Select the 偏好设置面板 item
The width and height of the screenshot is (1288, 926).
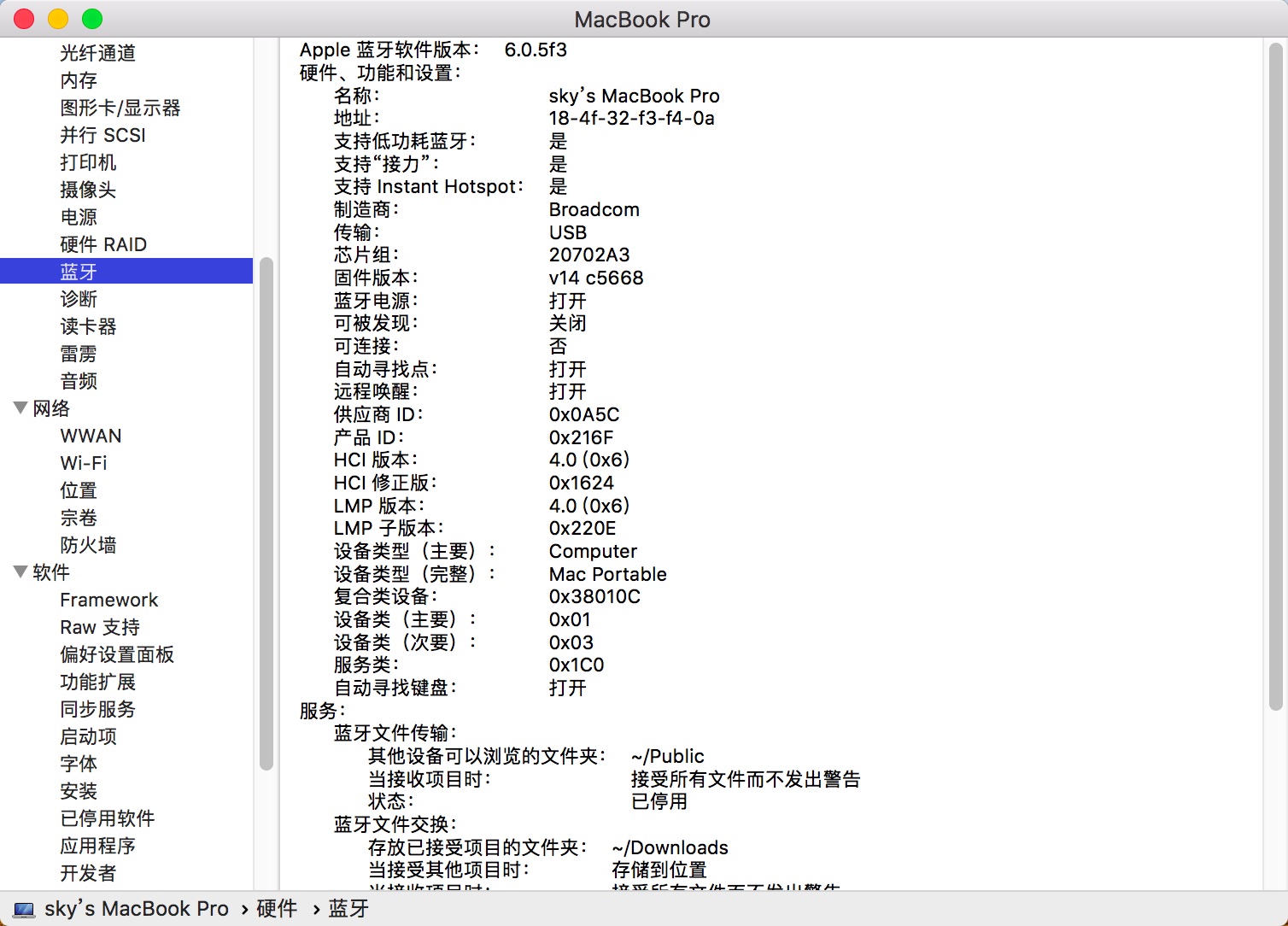click(x=117, y=654)
